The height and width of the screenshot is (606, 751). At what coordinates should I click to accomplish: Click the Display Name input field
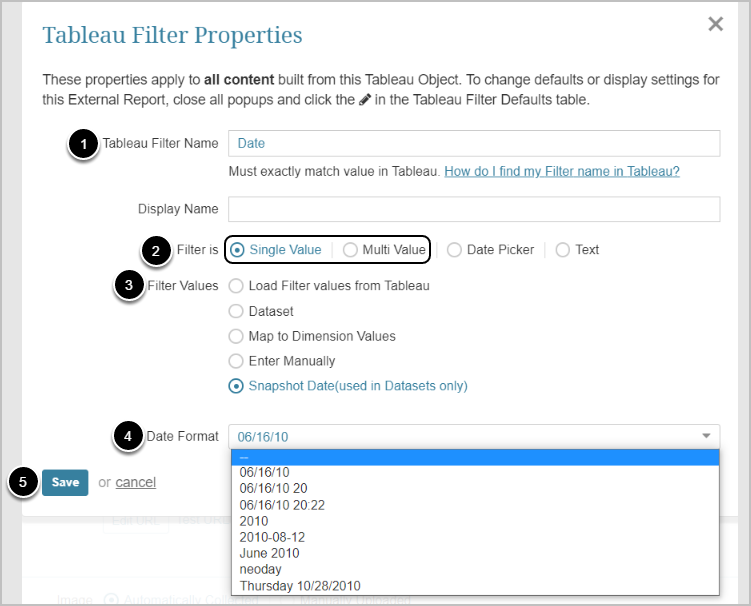(x=474, y=209)
